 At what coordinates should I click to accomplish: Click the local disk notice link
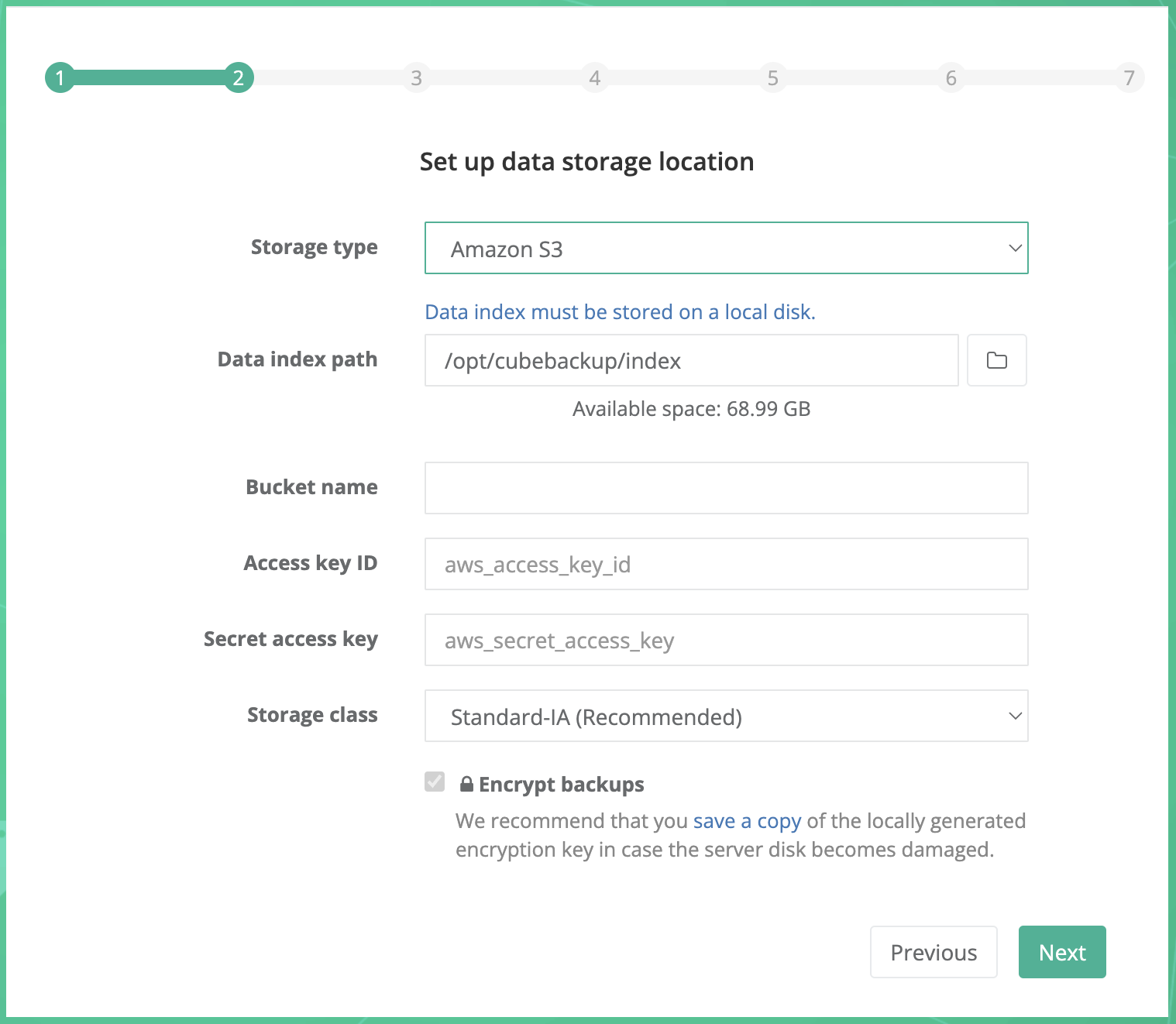point(619,311)
